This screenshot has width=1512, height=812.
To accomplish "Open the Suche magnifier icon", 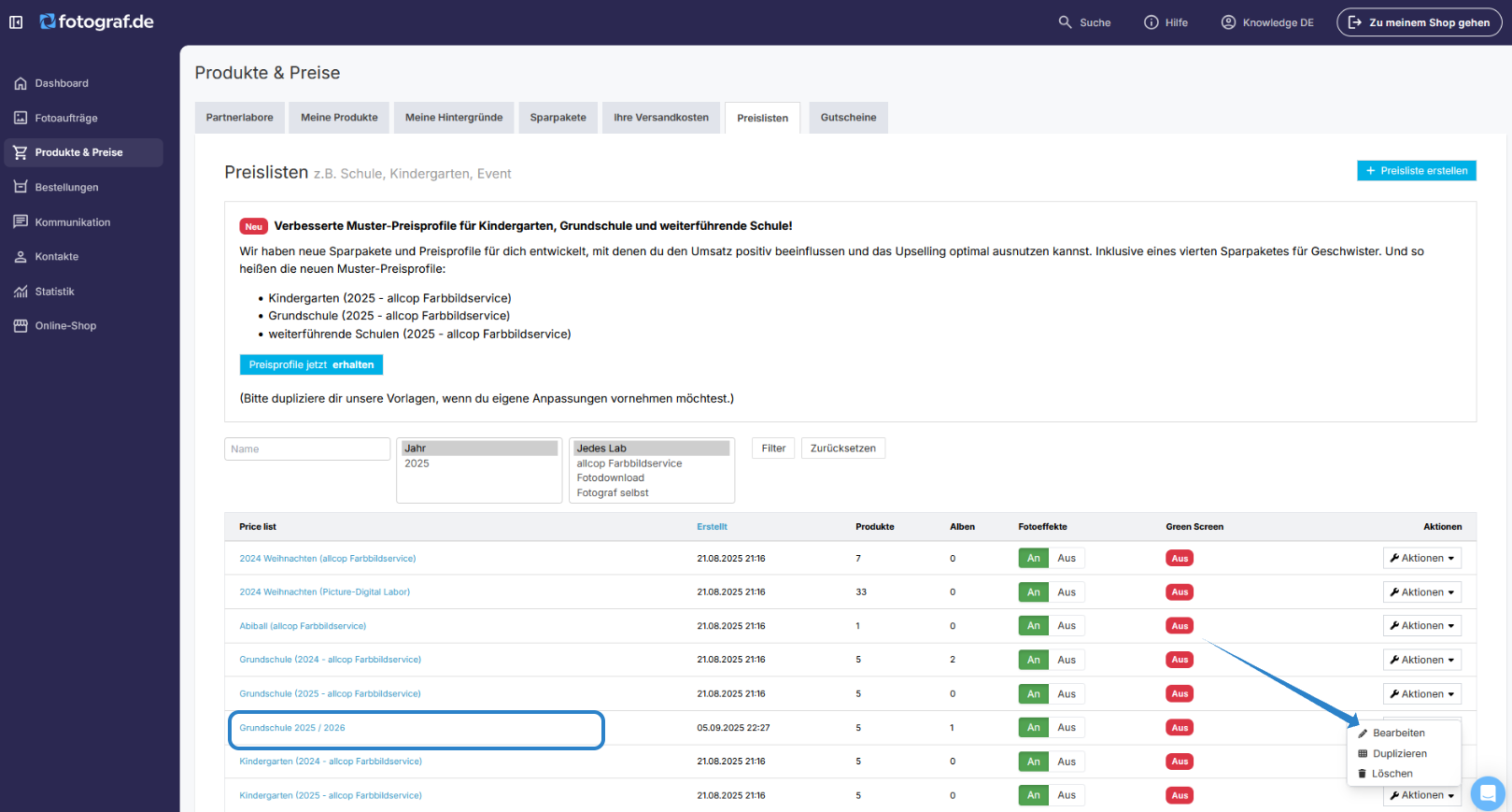I will point(1065,22).
